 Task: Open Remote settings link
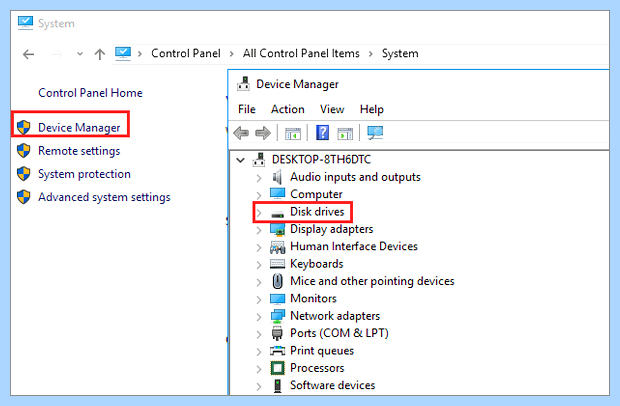79,151
